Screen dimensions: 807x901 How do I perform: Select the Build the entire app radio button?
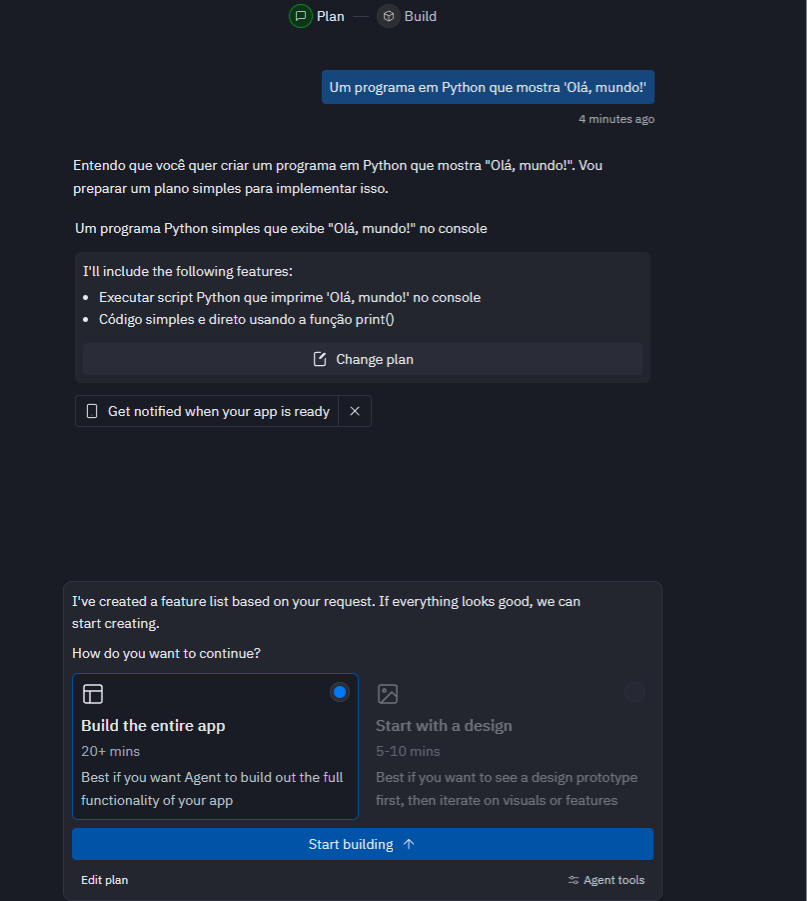coord(339,691)
